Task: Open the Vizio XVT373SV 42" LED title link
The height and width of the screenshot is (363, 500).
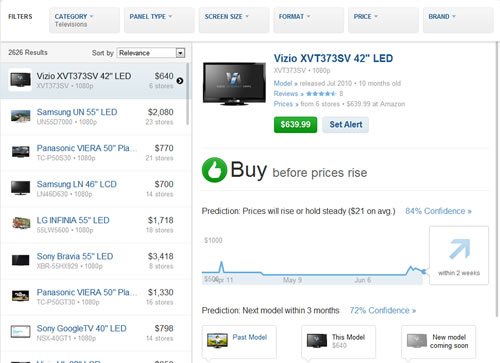Action: 333,59
